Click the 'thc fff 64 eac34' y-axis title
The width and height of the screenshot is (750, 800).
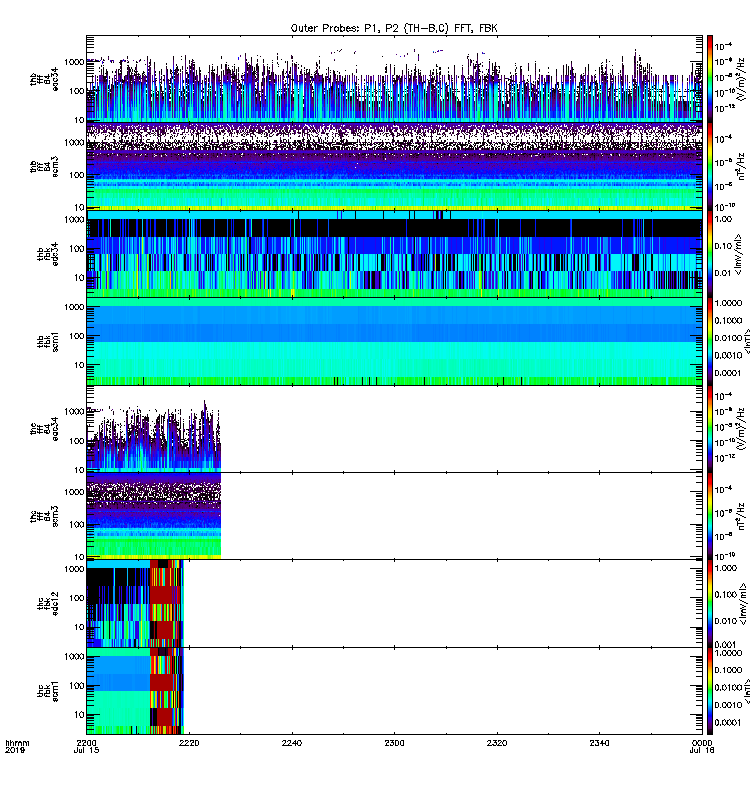tap(44, 429)
